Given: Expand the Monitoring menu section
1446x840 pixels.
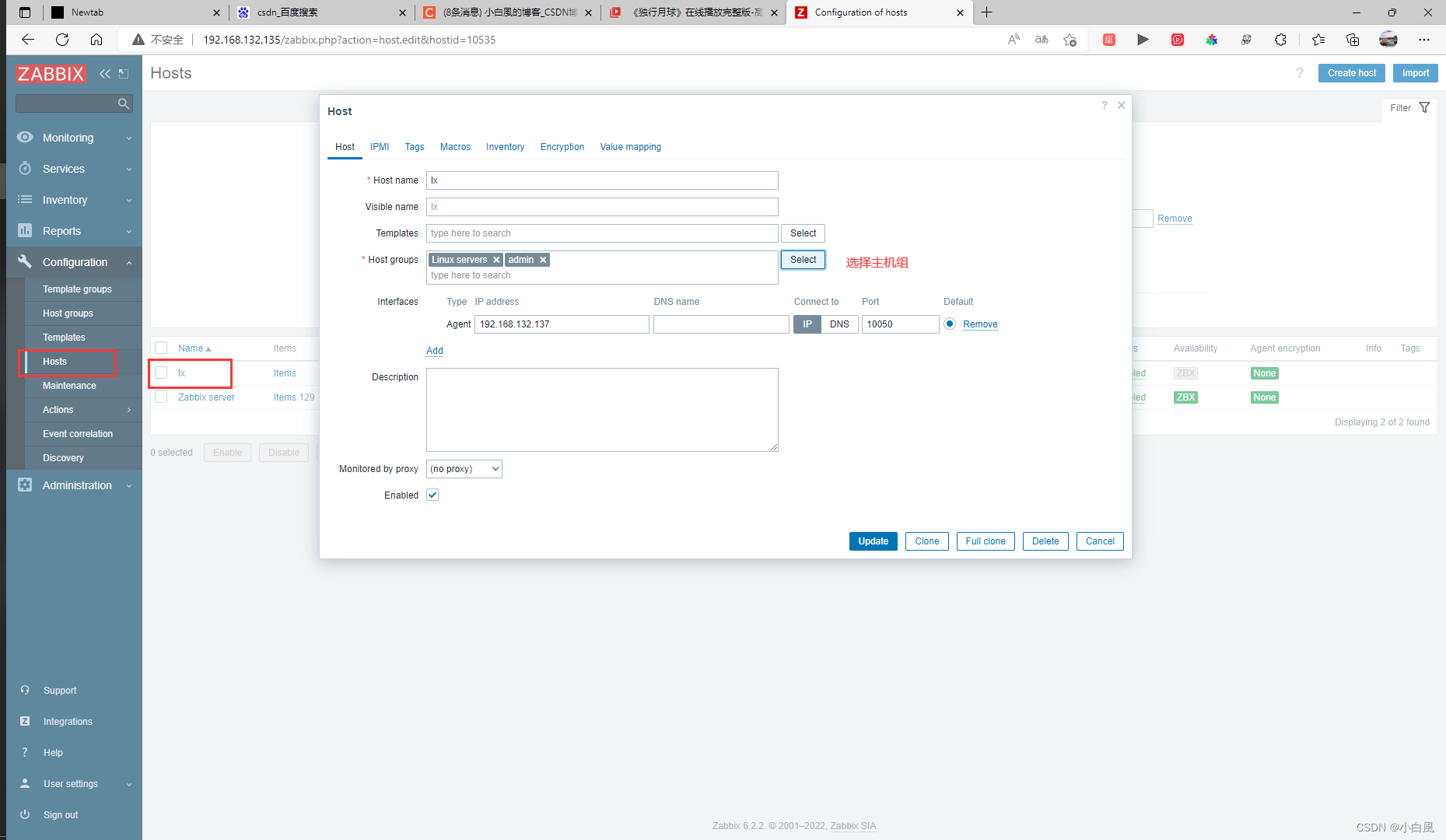Looking at the screenshot, I should click(x=129, y=138).
